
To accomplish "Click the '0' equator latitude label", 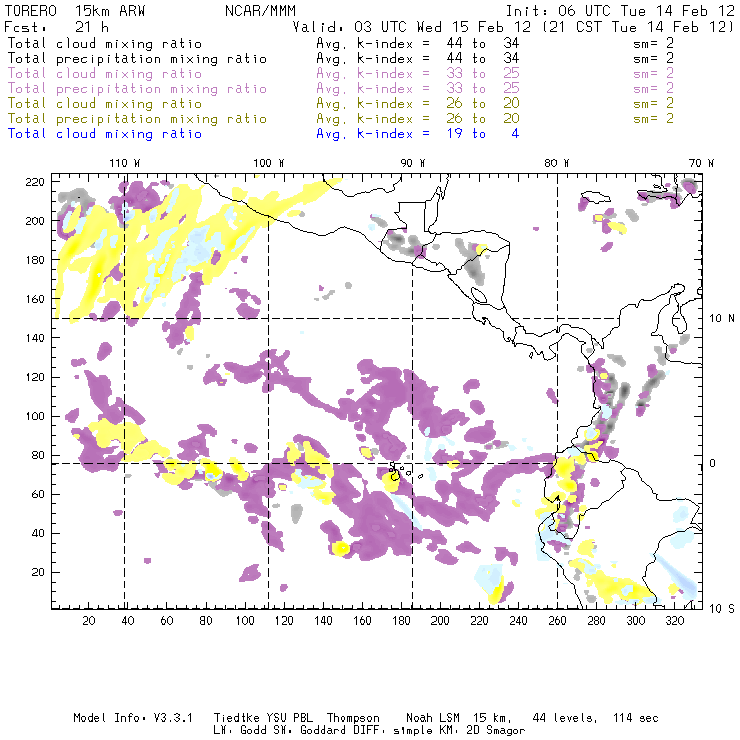I will point(713,463).
